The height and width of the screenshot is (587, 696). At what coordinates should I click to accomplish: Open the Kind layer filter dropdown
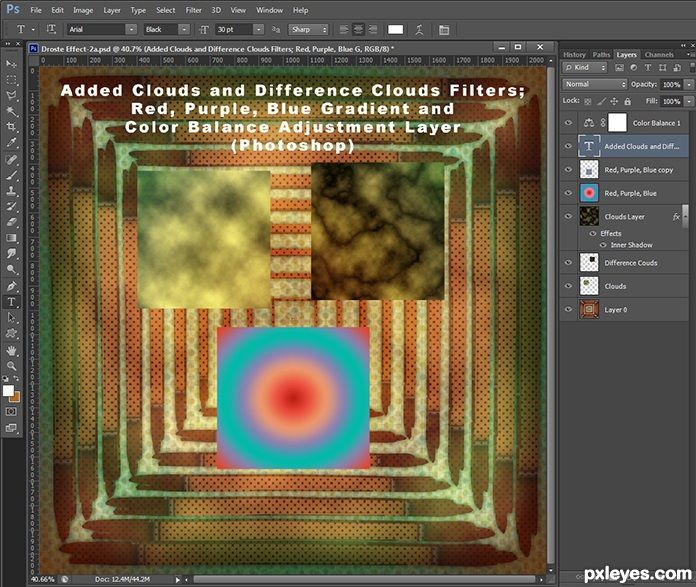point(585,67)
